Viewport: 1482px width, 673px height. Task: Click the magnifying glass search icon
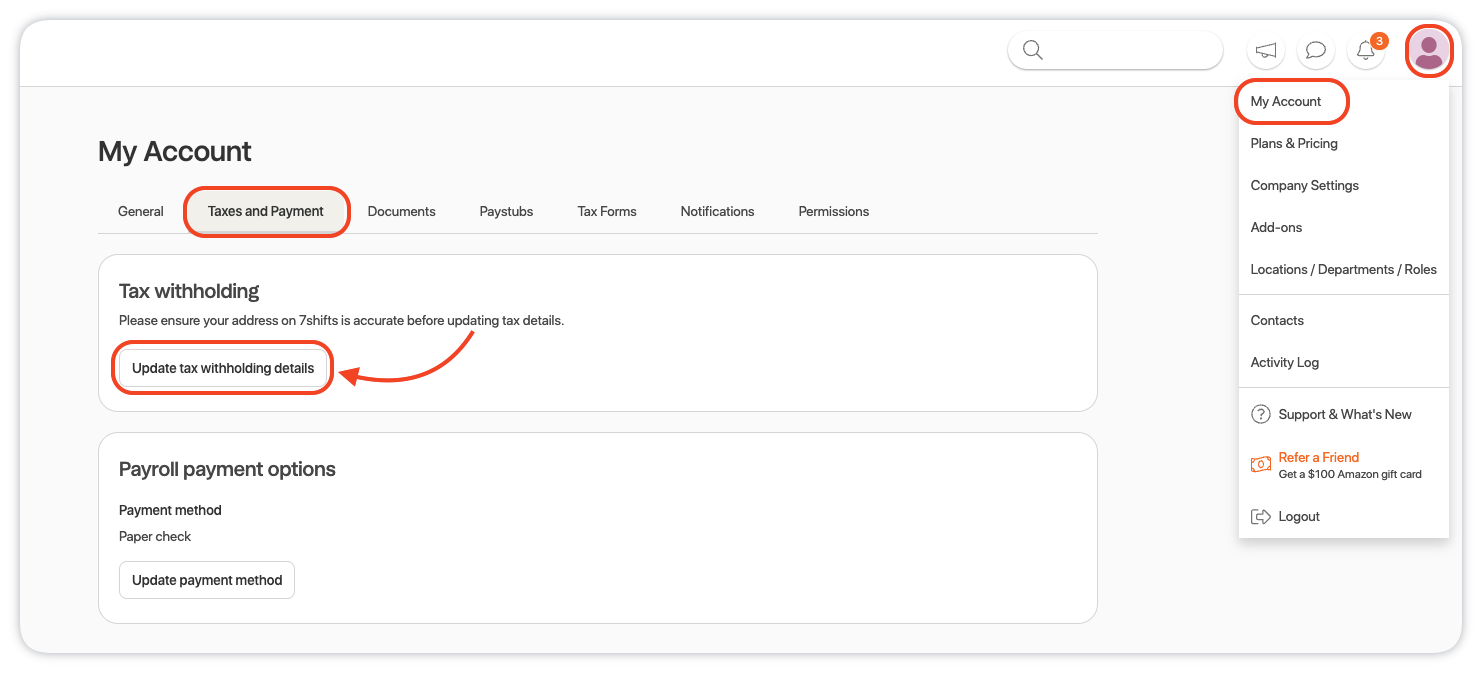click(x=1033, y=50)
